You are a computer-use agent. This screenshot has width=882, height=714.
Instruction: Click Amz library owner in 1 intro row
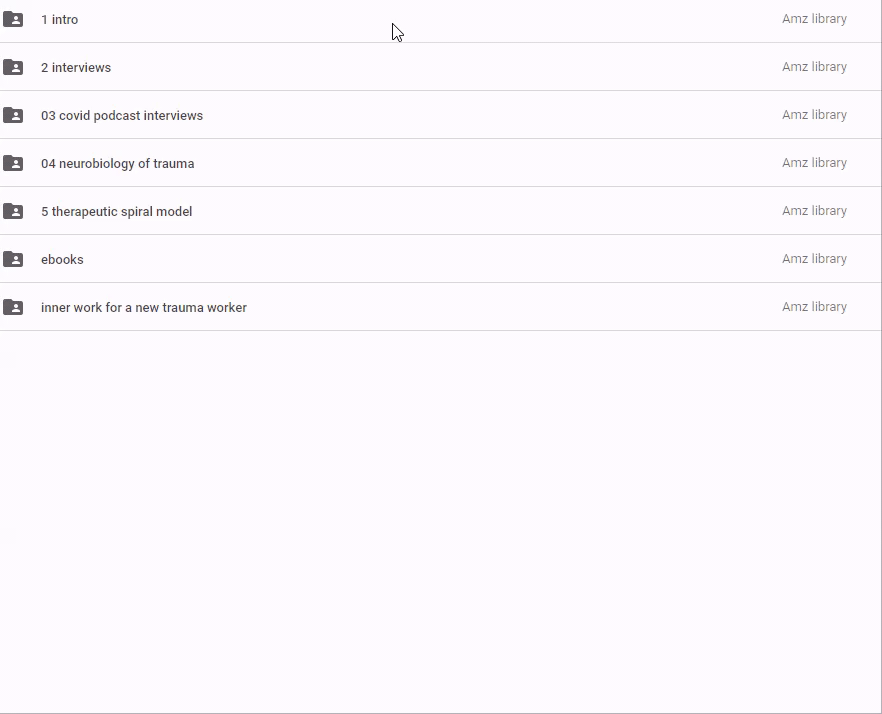pos(814,19)
